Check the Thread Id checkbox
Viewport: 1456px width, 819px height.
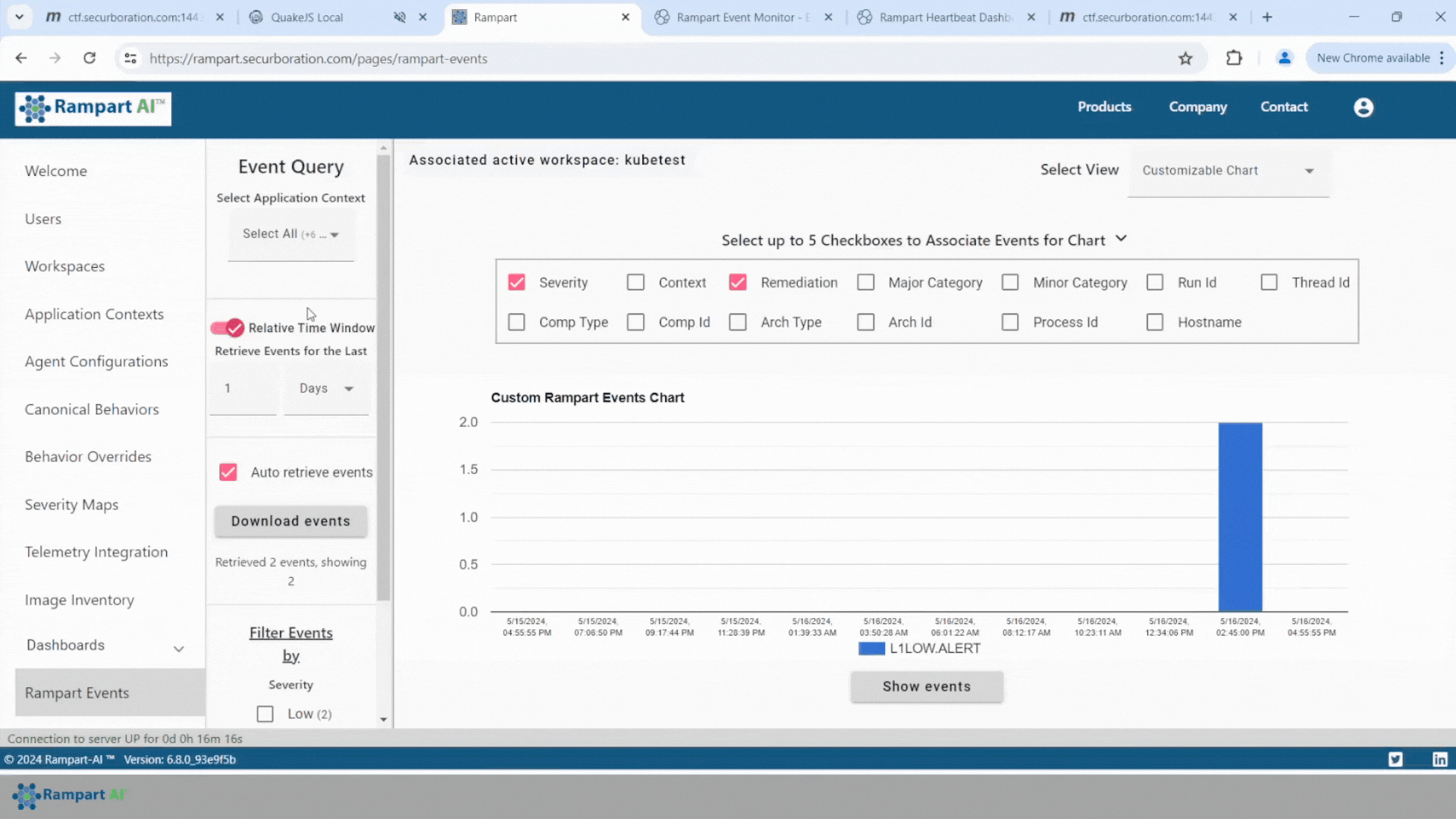point(1269,283)
